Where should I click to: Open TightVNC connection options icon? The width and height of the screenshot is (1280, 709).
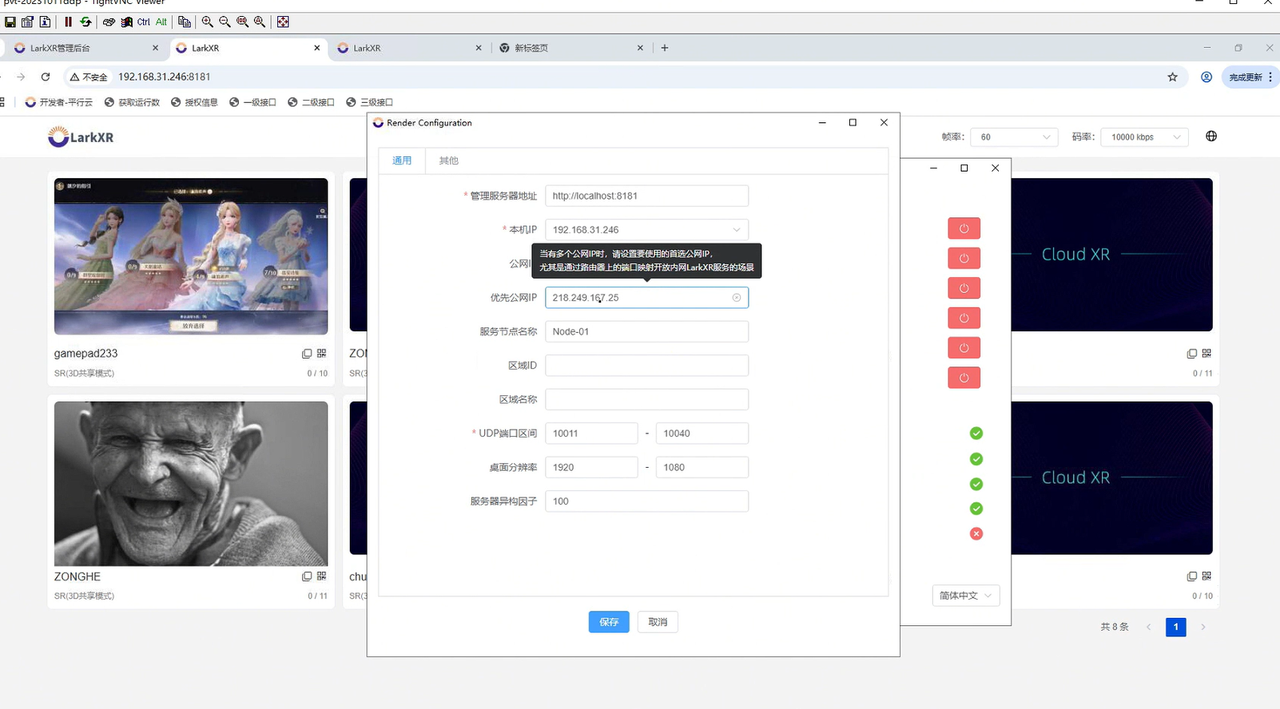(x=27, y=21)
